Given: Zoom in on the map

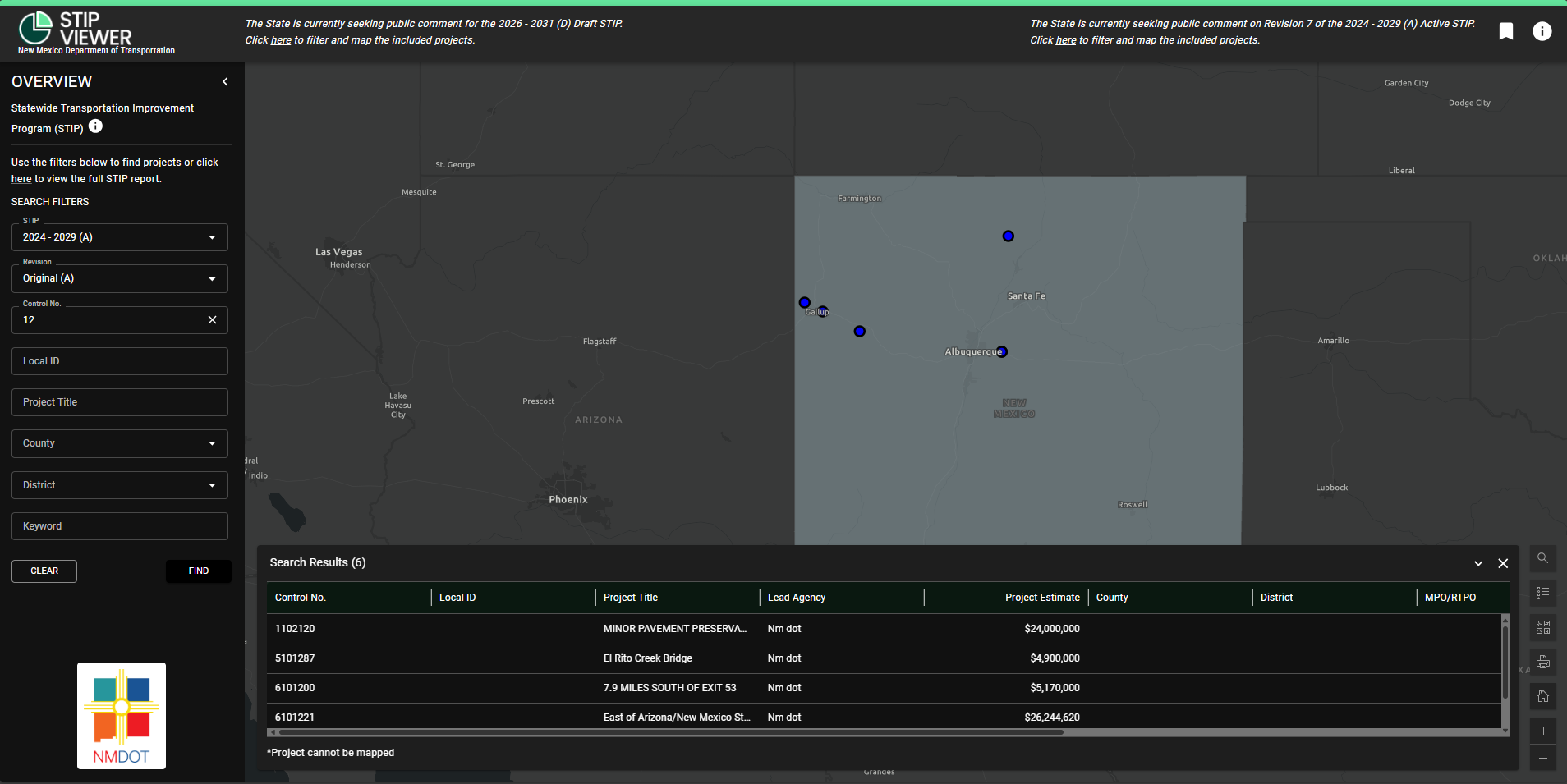Looking at the screenshot, I should click(x=1542, y=731).
